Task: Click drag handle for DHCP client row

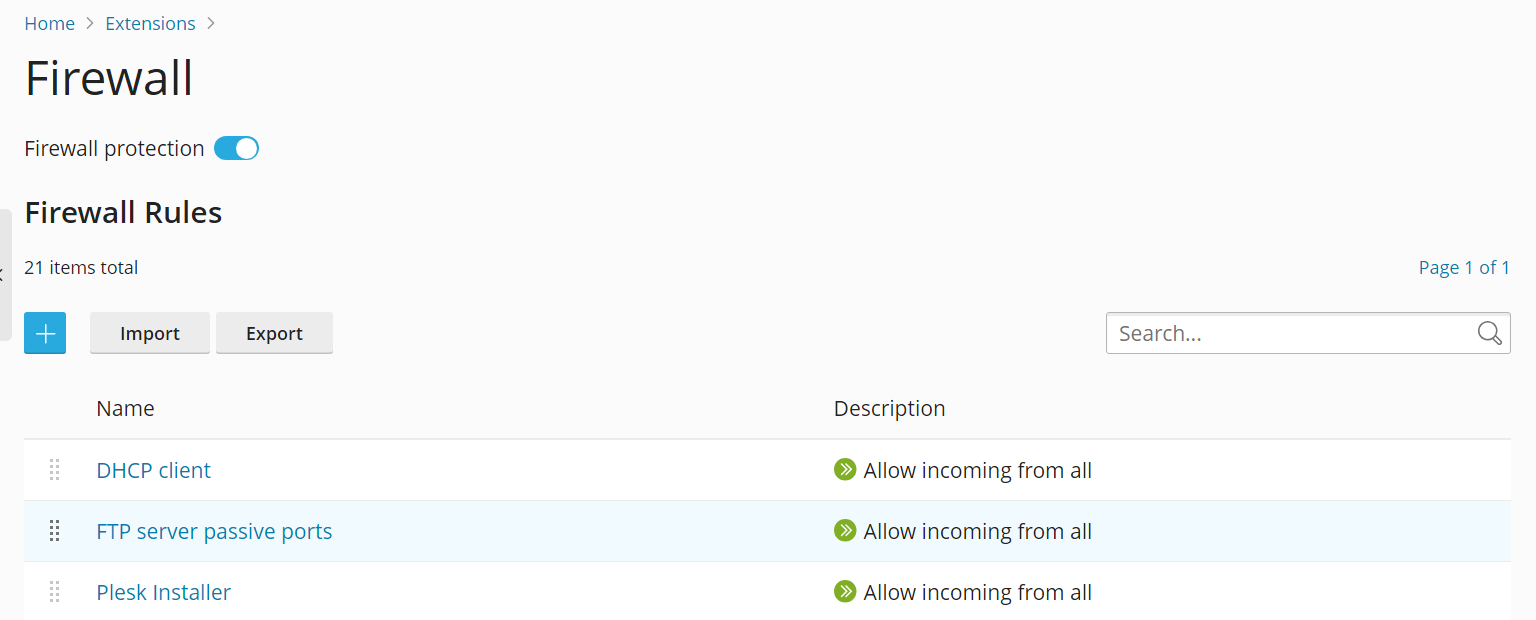Action: tap(55, 470)
